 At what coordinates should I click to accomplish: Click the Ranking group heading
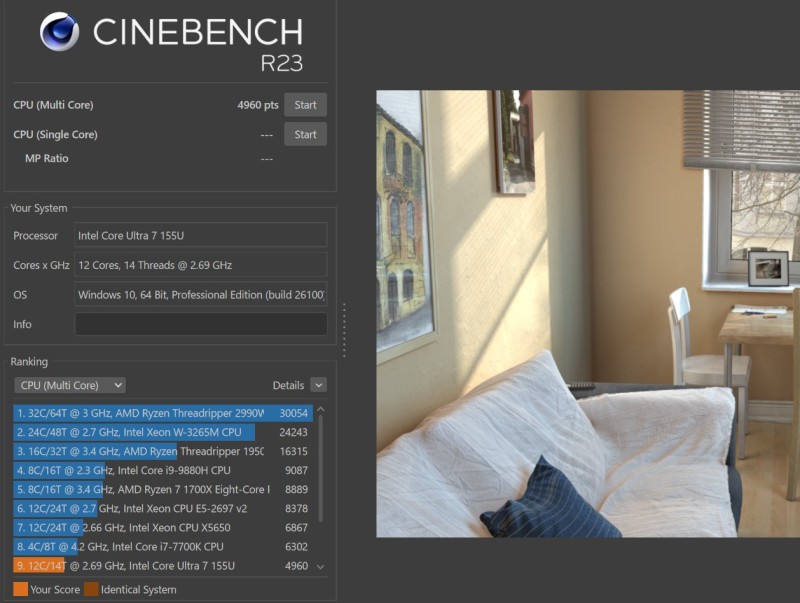(x=29, y=362)
